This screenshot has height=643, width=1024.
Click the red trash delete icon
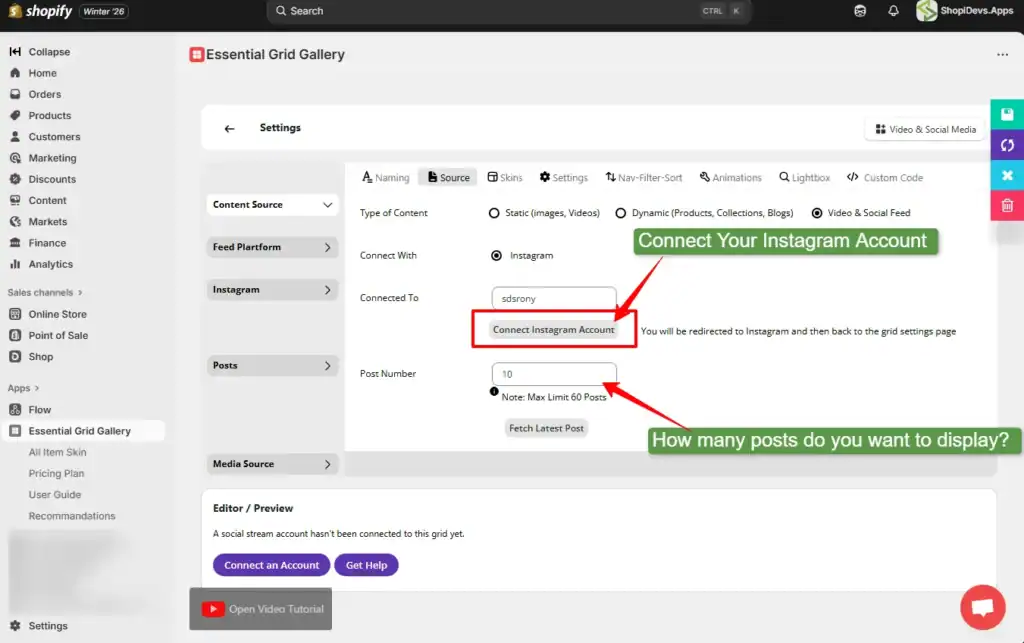point(1007,205)
